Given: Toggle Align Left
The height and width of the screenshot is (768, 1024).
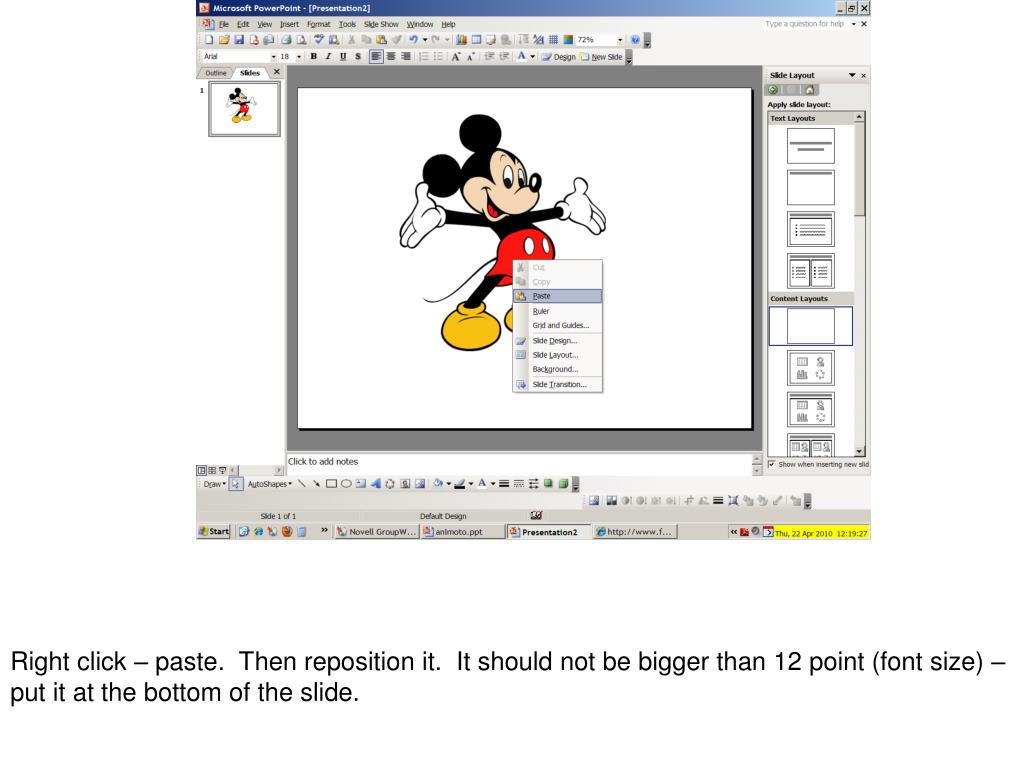Looking at the screenshot, I should click(376, 57).
